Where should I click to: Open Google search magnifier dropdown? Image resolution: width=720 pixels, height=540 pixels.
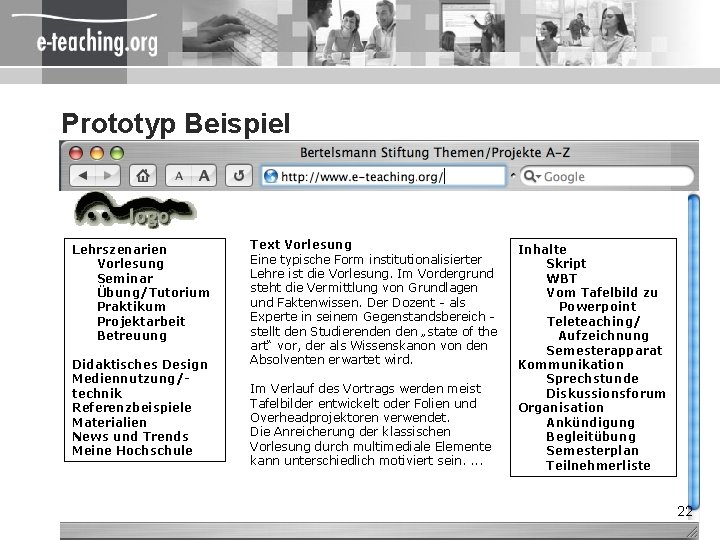click(532, 176)
